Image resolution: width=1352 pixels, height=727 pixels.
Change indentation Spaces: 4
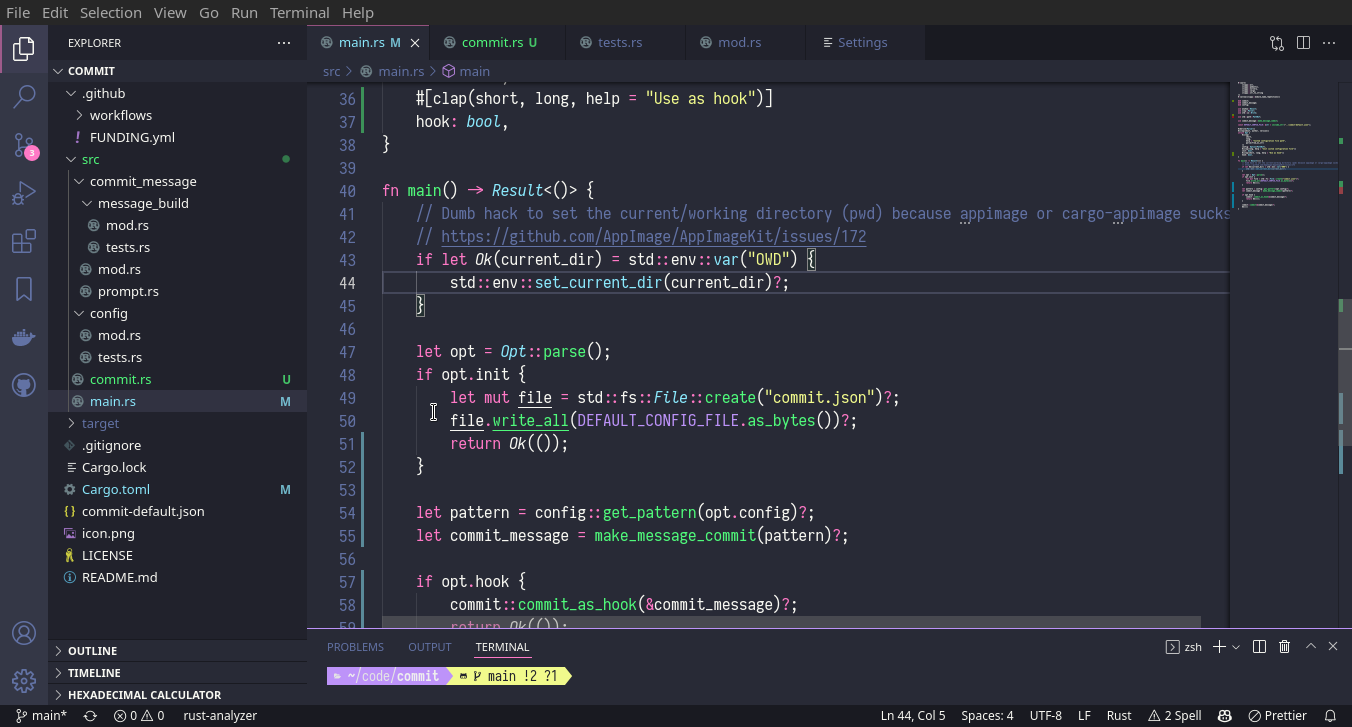(987, 715)
